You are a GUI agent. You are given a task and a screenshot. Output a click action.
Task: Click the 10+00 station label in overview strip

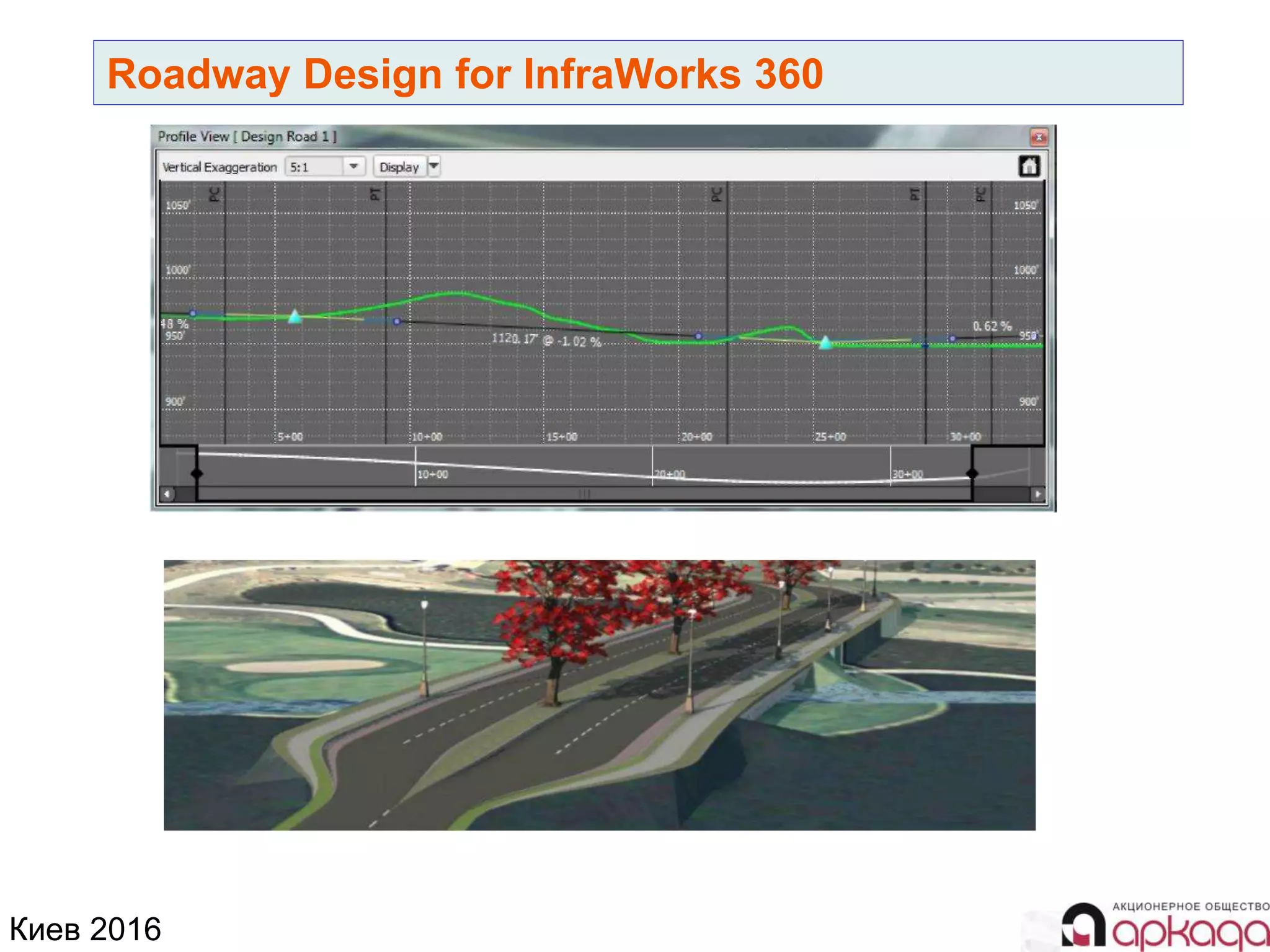coord(432,474)
